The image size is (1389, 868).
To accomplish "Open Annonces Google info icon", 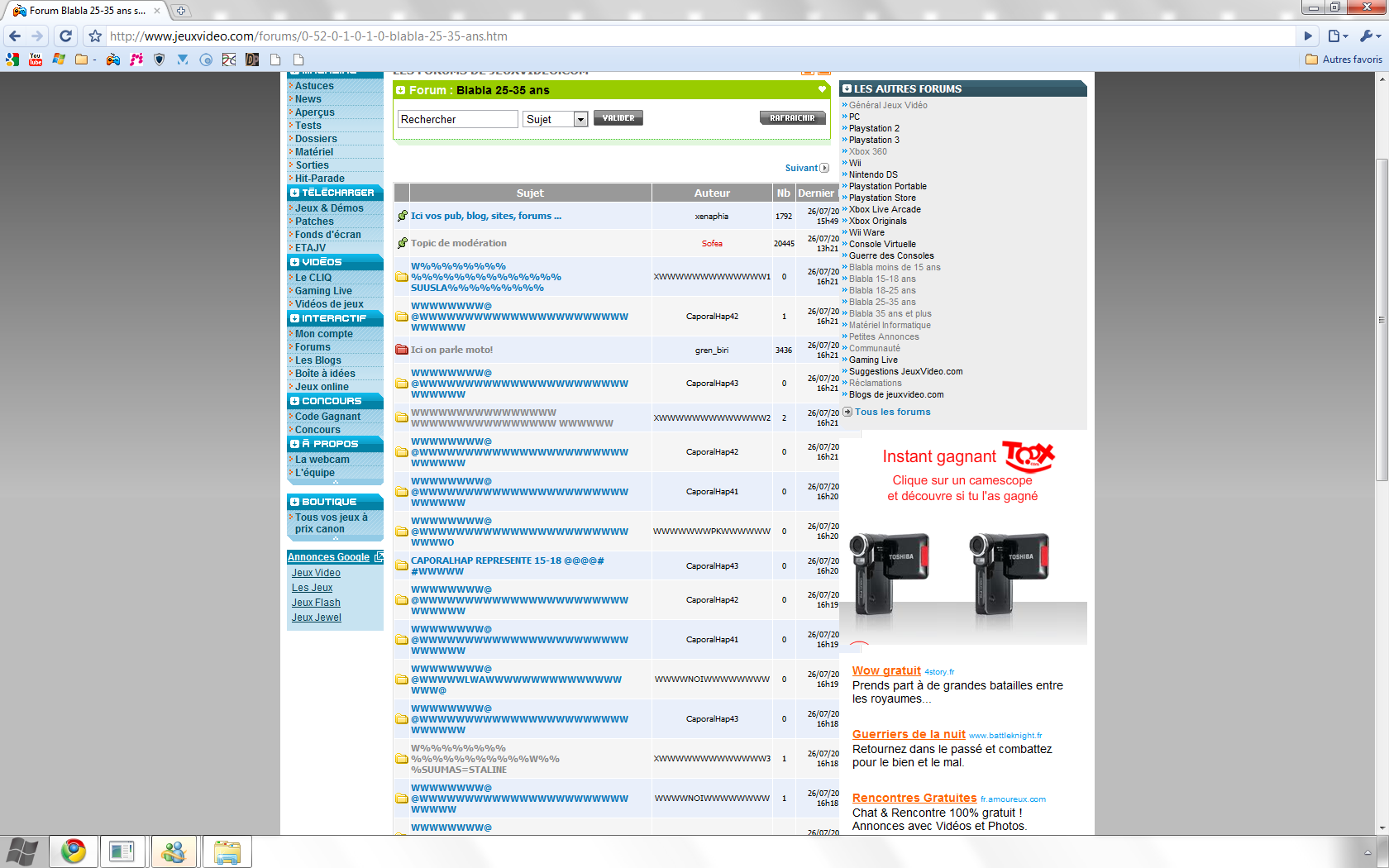I will tap(379, 556).
